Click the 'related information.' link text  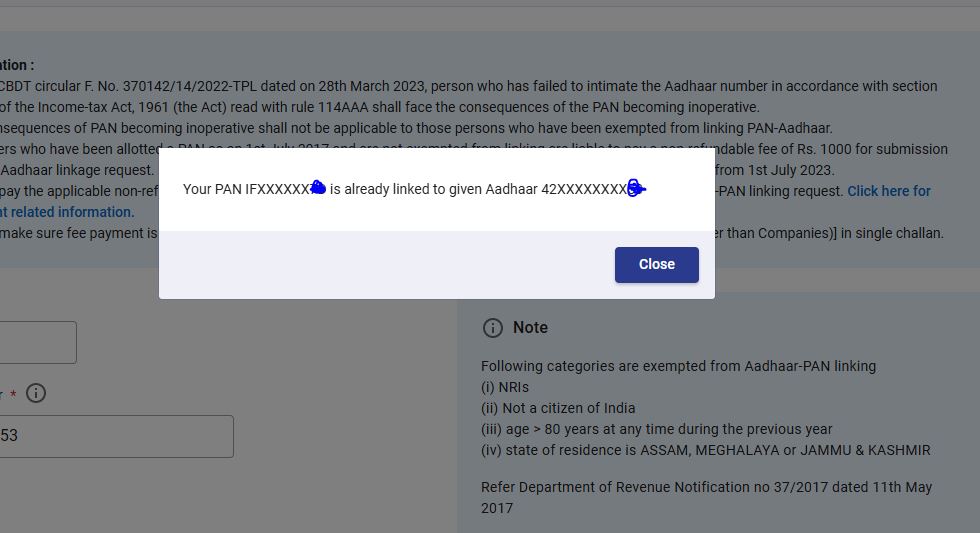coord(72,212)
